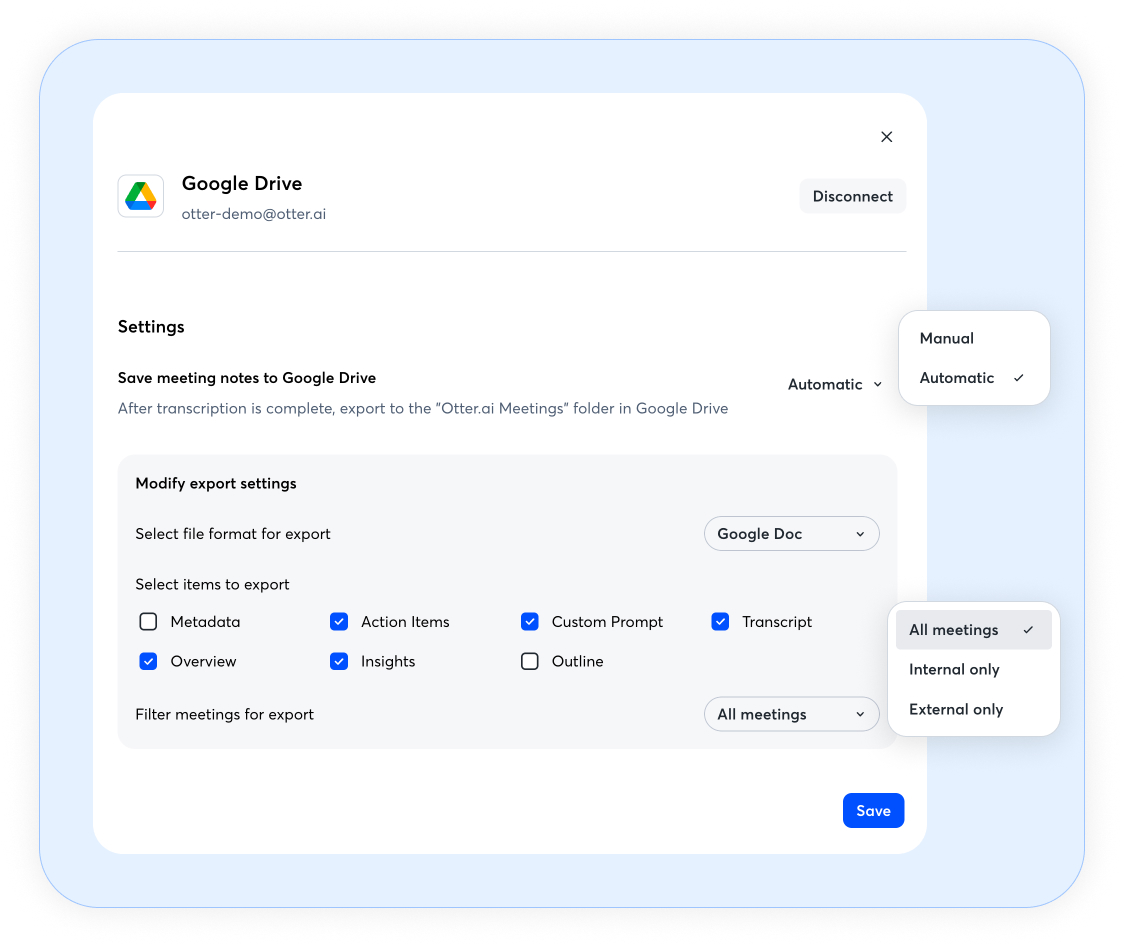Uncheck the Custom Prompt checkbox

pyautogui.click(x=530, y=622)
